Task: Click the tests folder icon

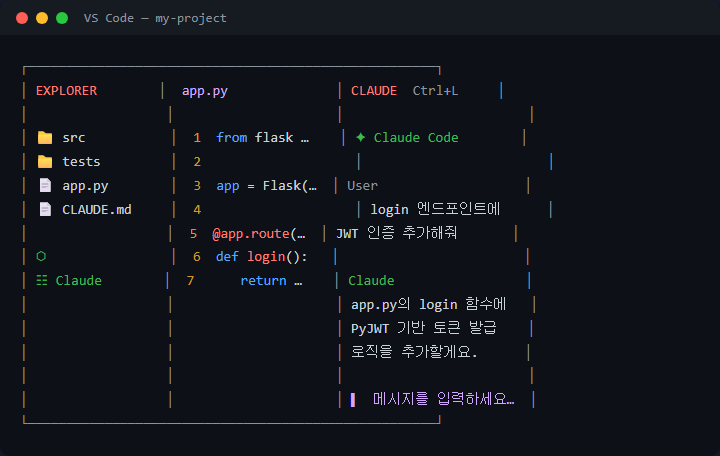Action: pos(45,162)
